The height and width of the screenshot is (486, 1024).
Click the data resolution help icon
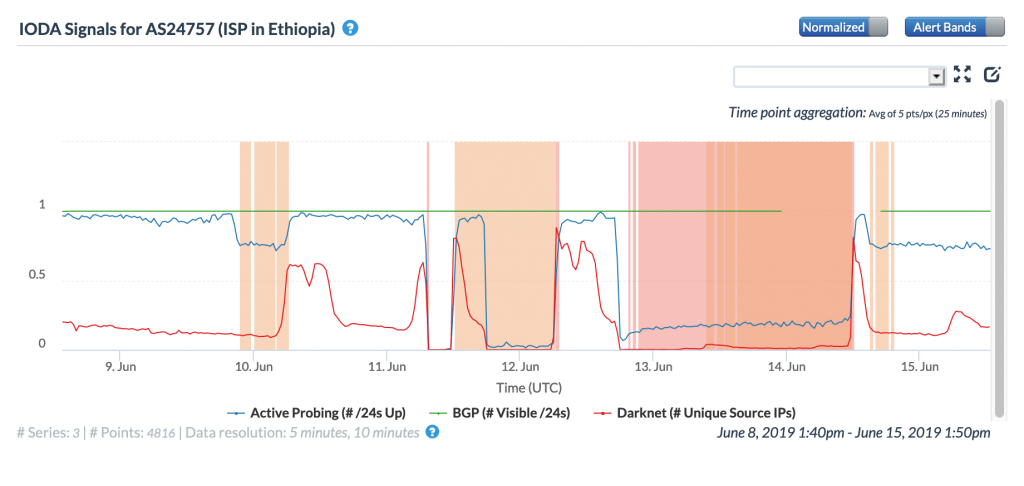point(432,432)
